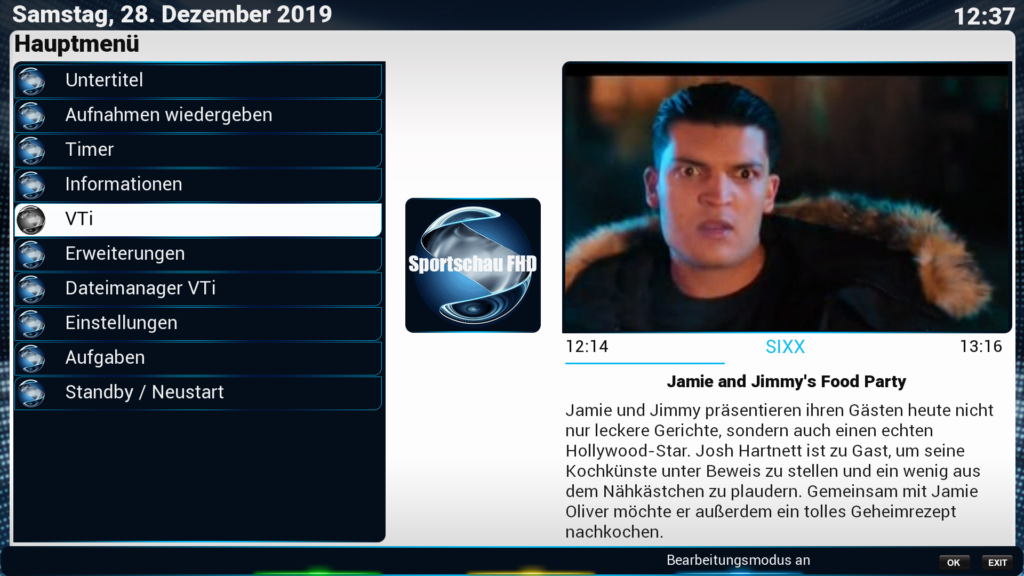Click the Sportschau FHD logo image

tap(473, 265)
